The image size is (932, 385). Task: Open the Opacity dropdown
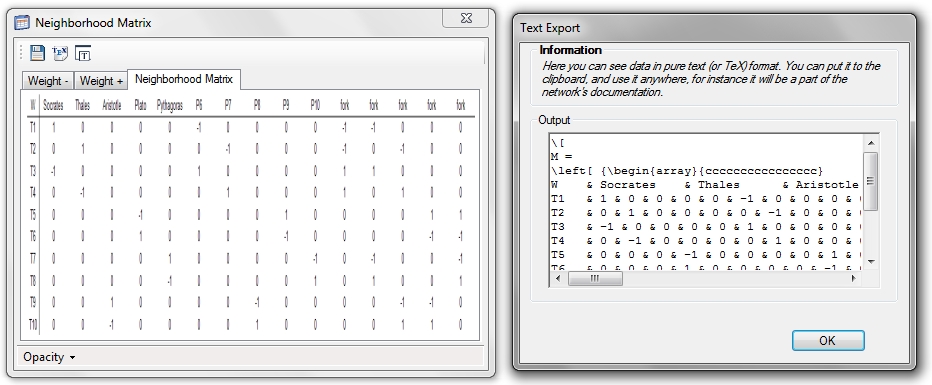pyautogui.click(x=49, y=357)
